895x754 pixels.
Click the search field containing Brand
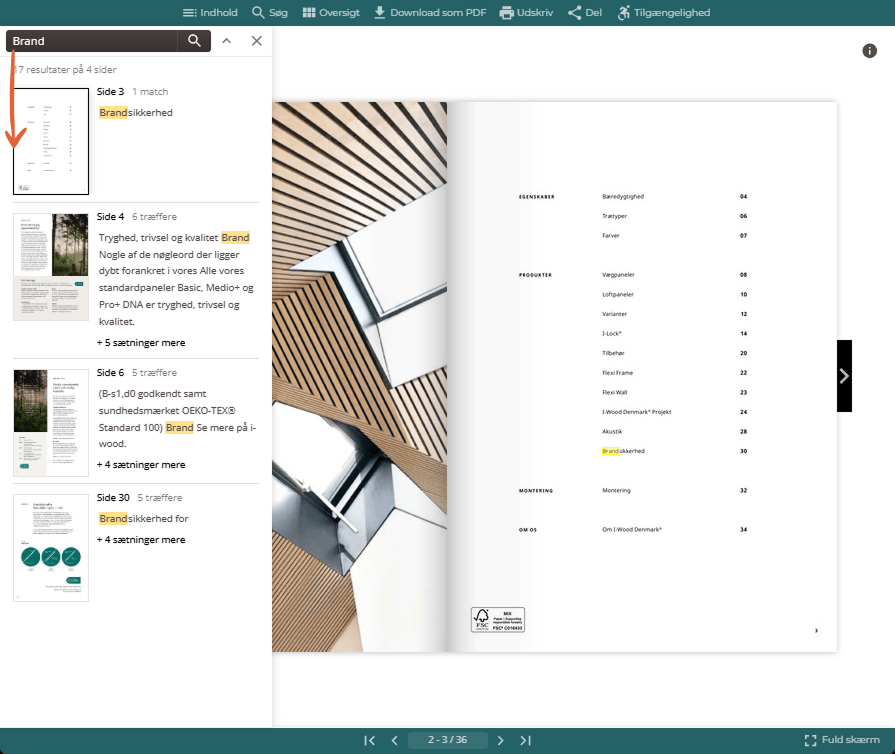[92, 41]
